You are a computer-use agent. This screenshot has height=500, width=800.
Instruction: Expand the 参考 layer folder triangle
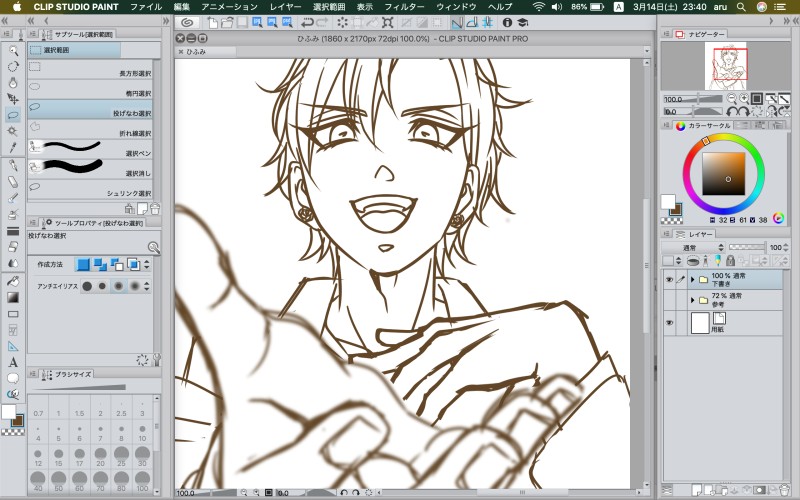692,300
